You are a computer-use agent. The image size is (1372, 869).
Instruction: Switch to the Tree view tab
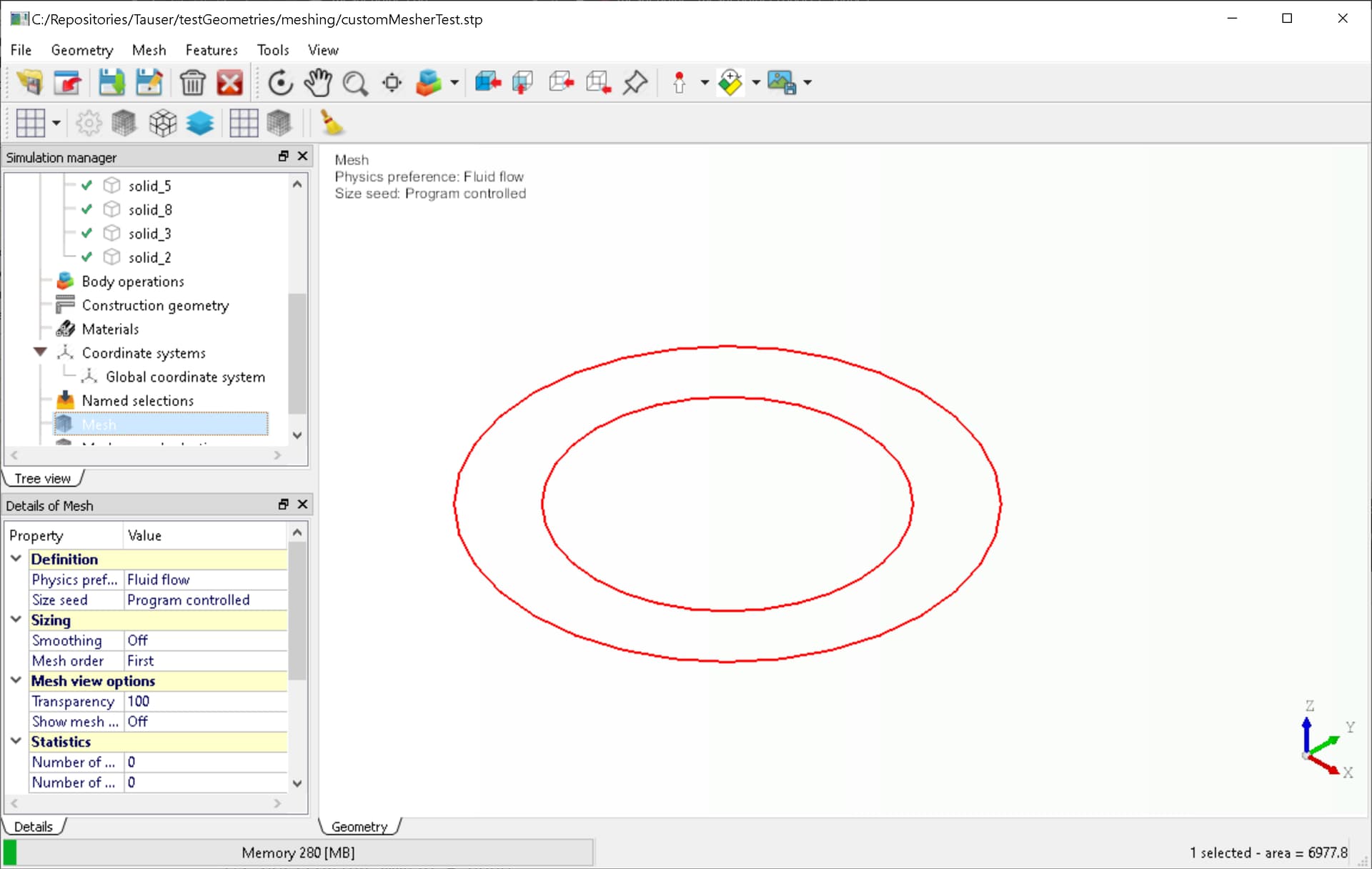(43, 478)
